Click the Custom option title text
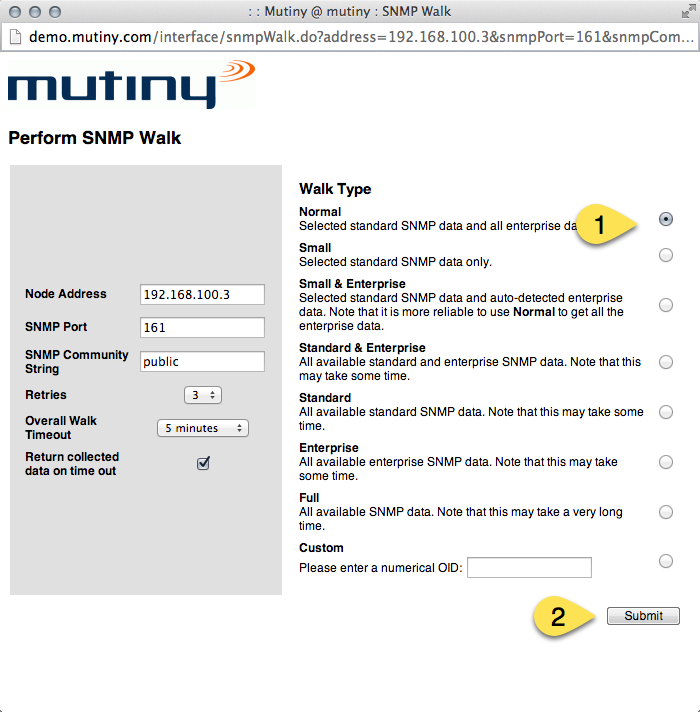 point(321,548)
